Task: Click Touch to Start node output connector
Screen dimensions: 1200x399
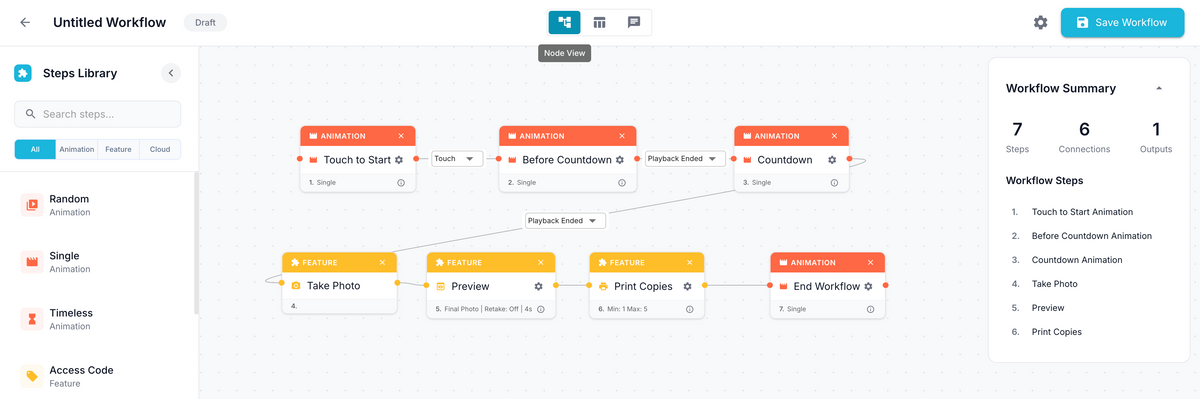Action: [x=416, y=159]
